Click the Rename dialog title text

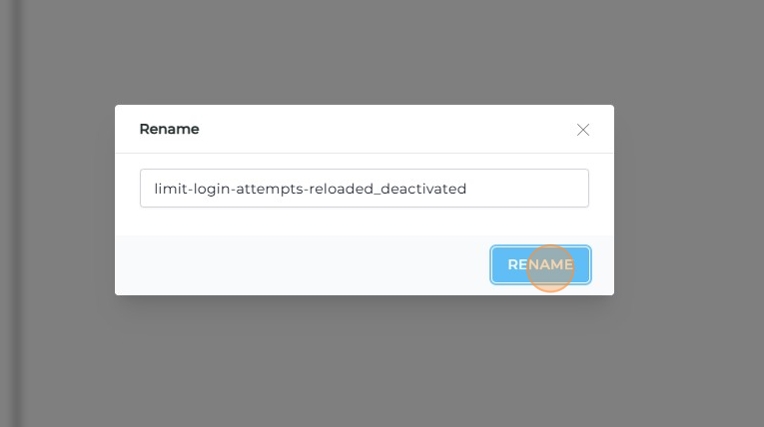169,129
